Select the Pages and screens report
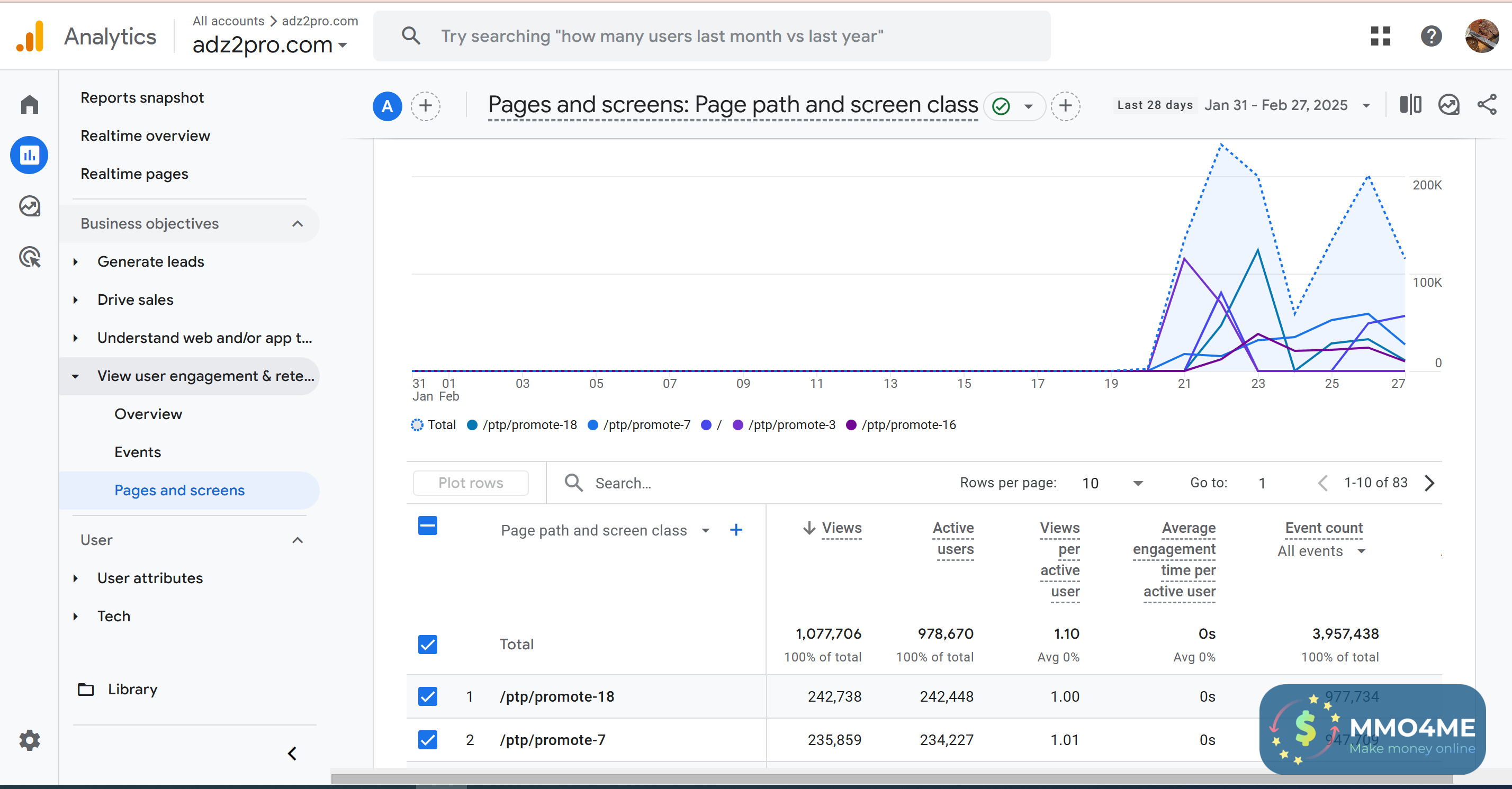Screen dimensions: 1512x789 [x=179, y=491]
